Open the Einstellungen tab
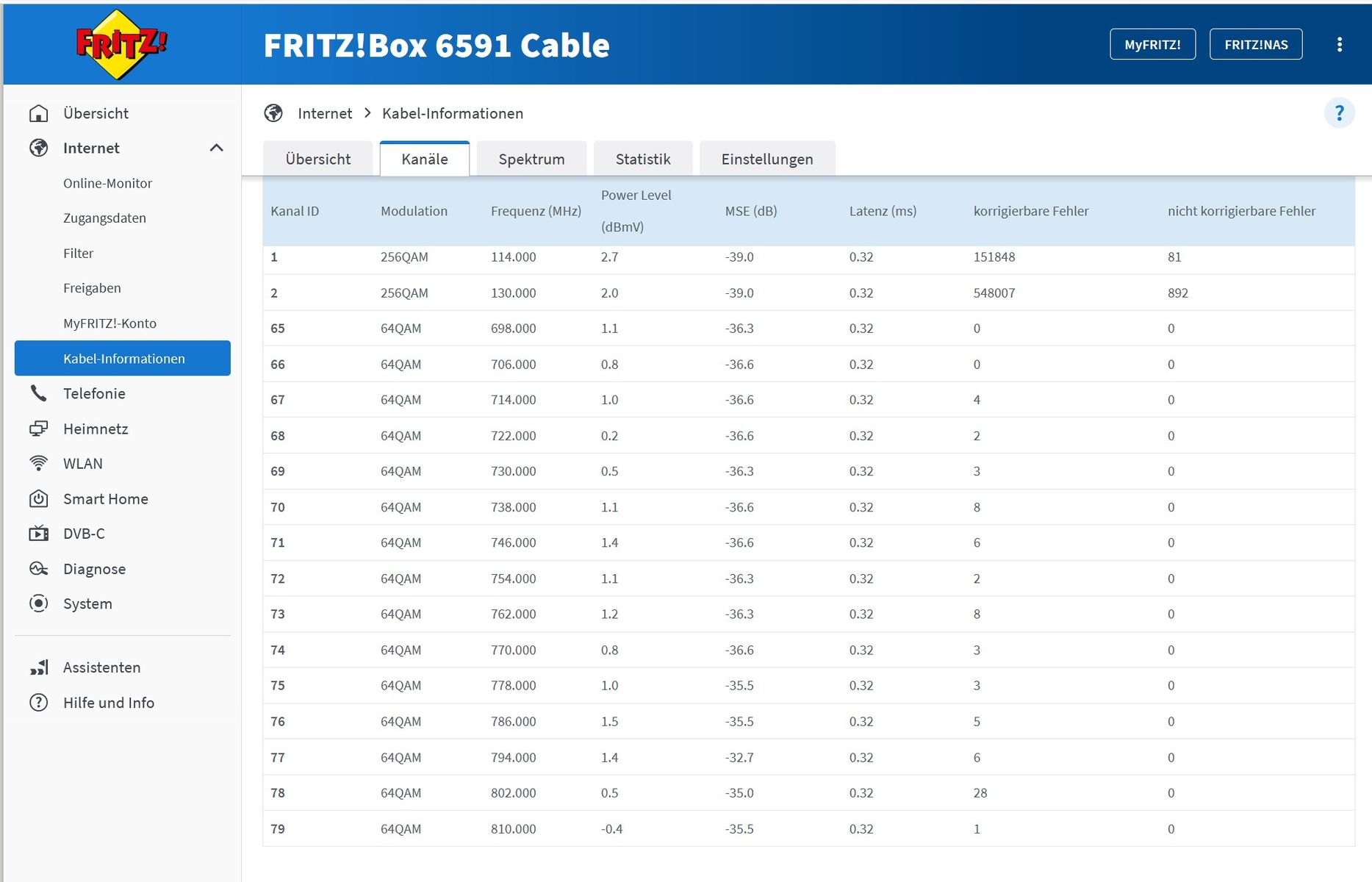 (767, 159)
